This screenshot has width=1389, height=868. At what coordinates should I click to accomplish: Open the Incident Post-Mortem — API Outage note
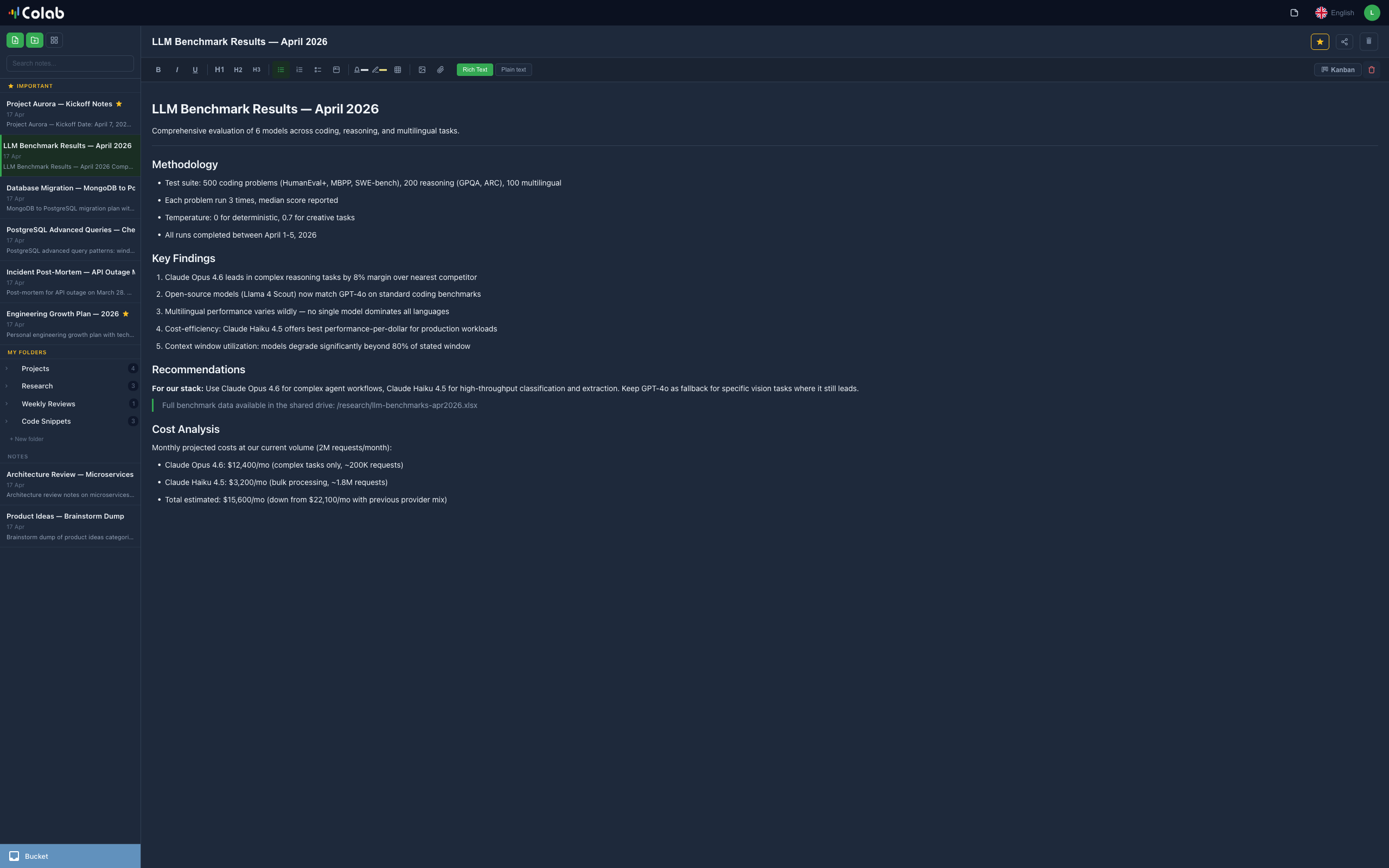click(x=70, y=282)
